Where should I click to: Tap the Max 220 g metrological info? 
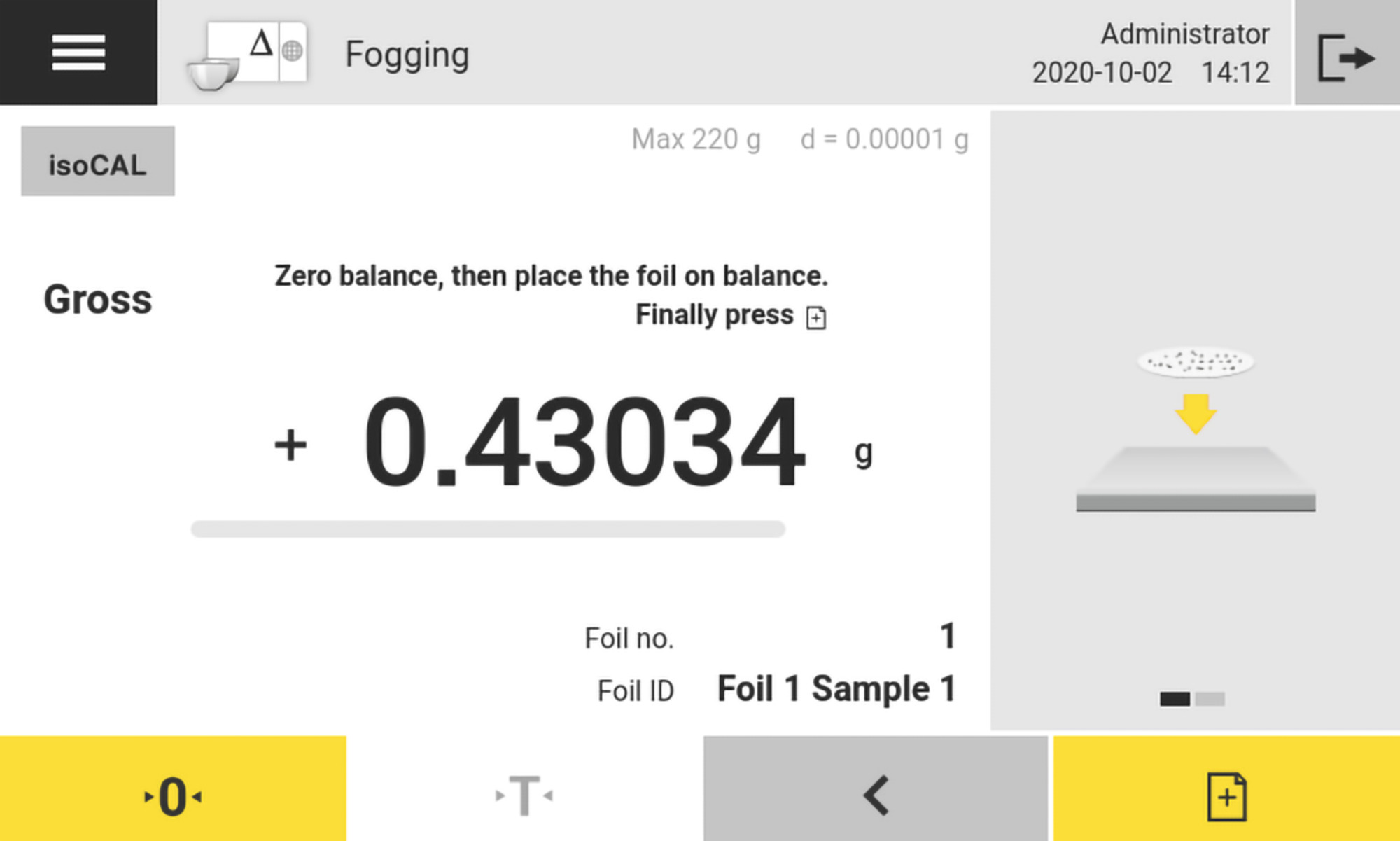point(696,139)
